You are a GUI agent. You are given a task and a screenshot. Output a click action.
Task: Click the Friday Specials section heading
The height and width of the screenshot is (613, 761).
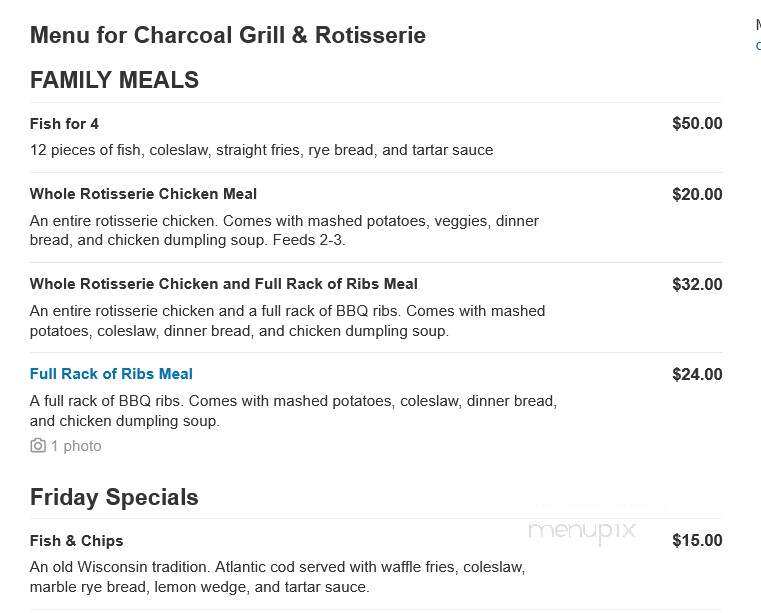pos(114,497)
